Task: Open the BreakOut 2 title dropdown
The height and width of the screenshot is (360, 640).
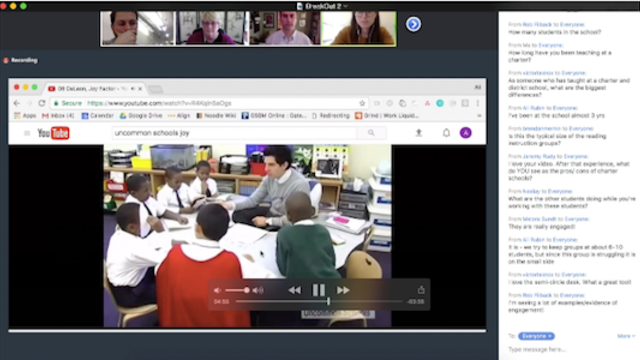Action: tap(323, 6)
